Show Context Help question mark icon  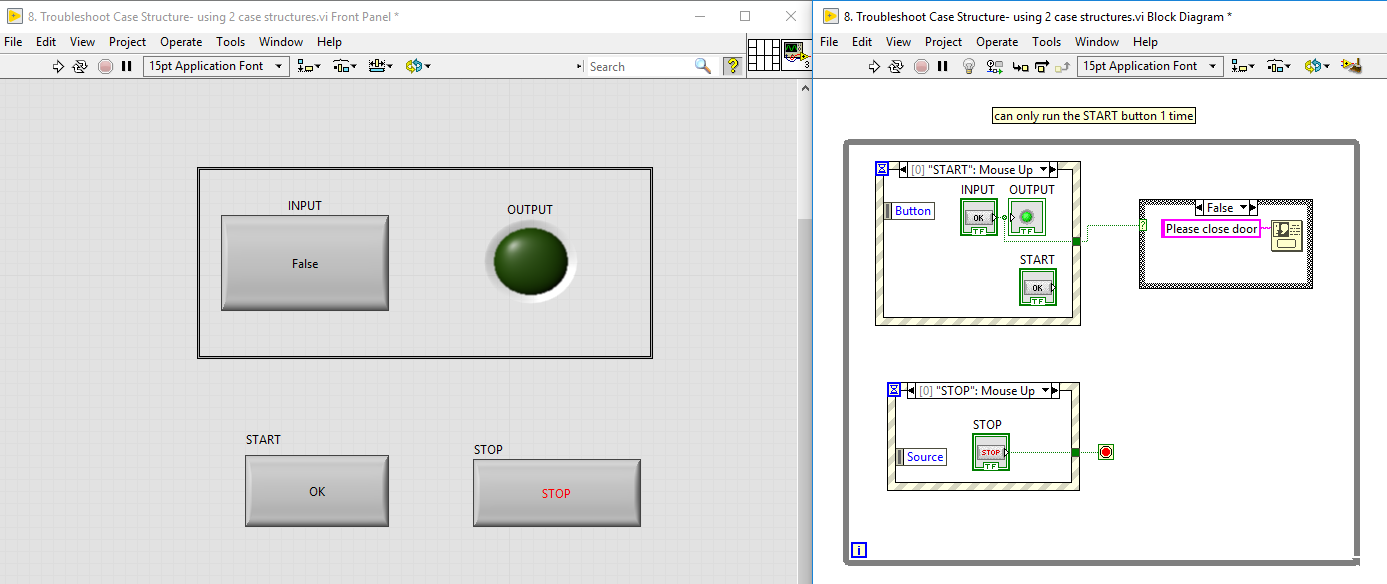733,66
